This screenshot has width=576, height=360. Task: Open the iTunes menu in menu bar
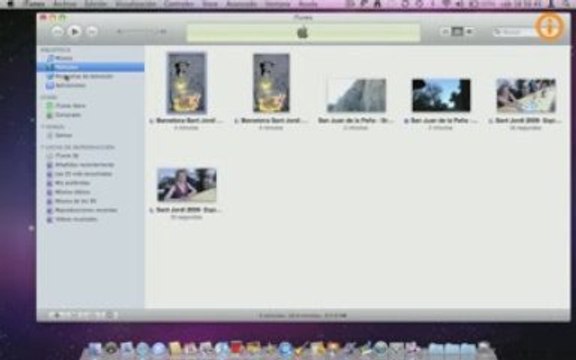click(35, 4)
